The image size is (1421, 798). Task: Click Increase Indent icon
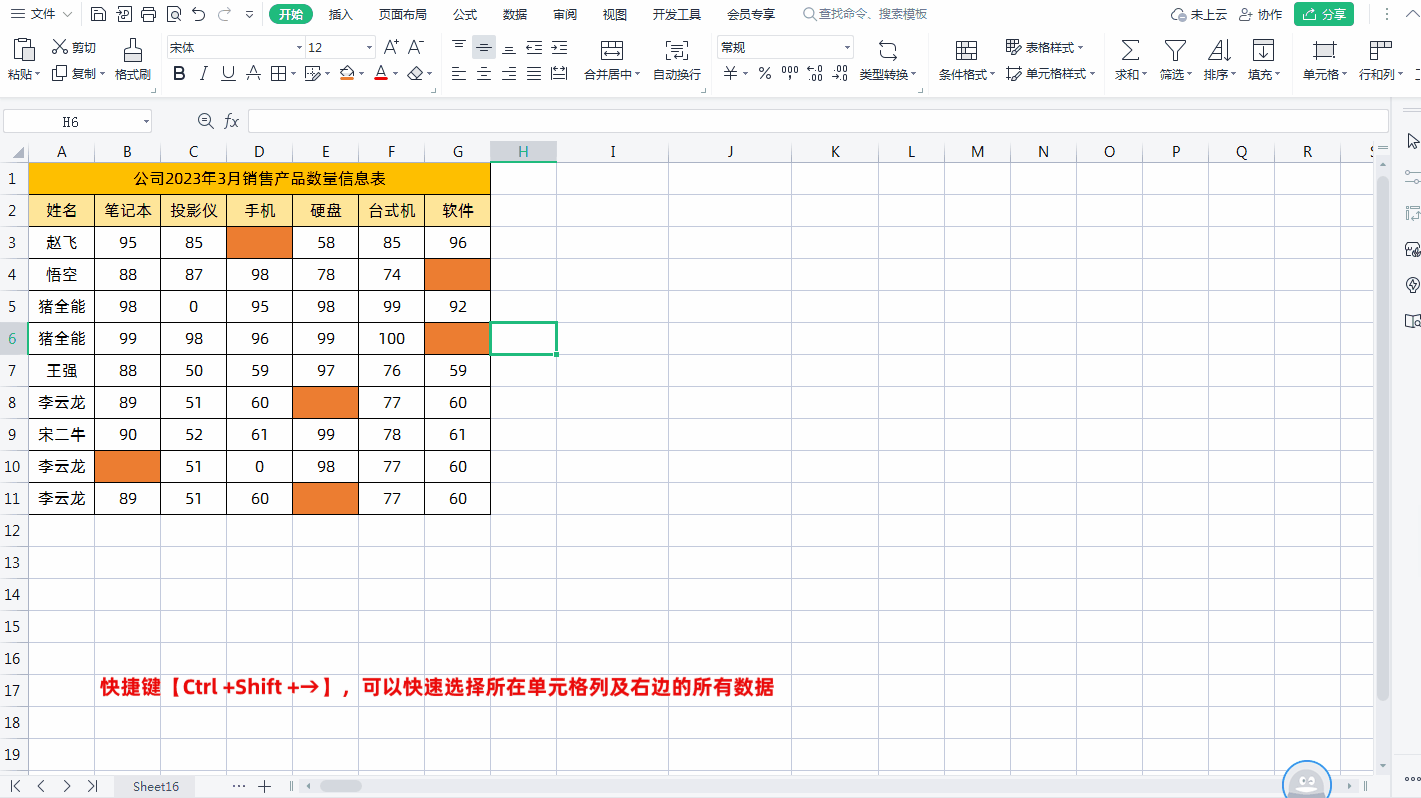pyautogui.click(x=559, y=47)
